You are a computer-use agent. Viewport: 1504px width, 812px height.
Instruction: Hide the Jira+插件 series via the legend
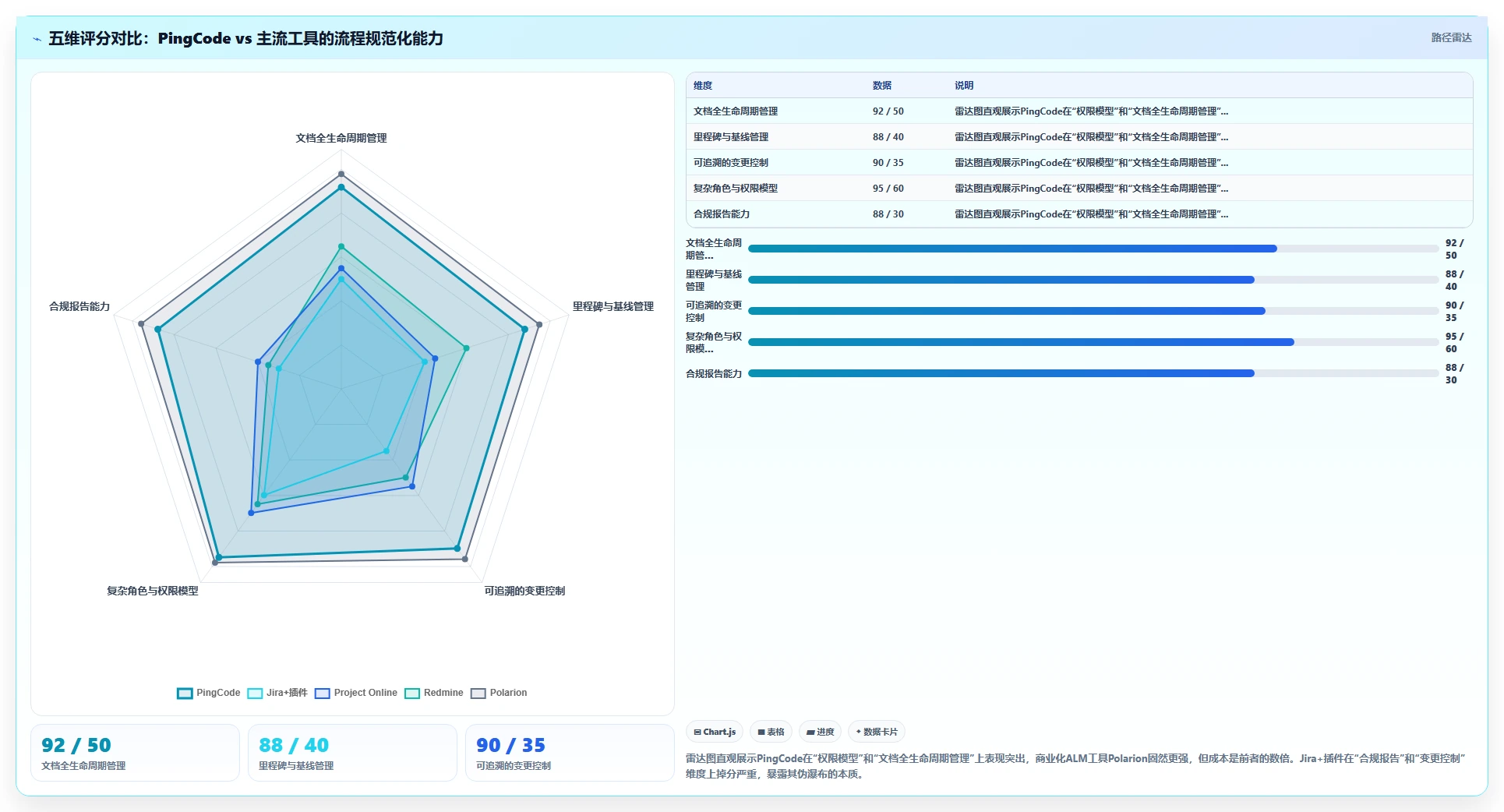(x=277, y=693)
